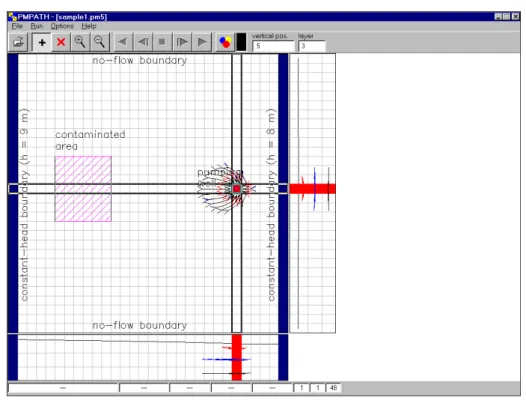Click the 'contaminated area' label
Viewport: 526px width, 400px height.
[90, 140]
